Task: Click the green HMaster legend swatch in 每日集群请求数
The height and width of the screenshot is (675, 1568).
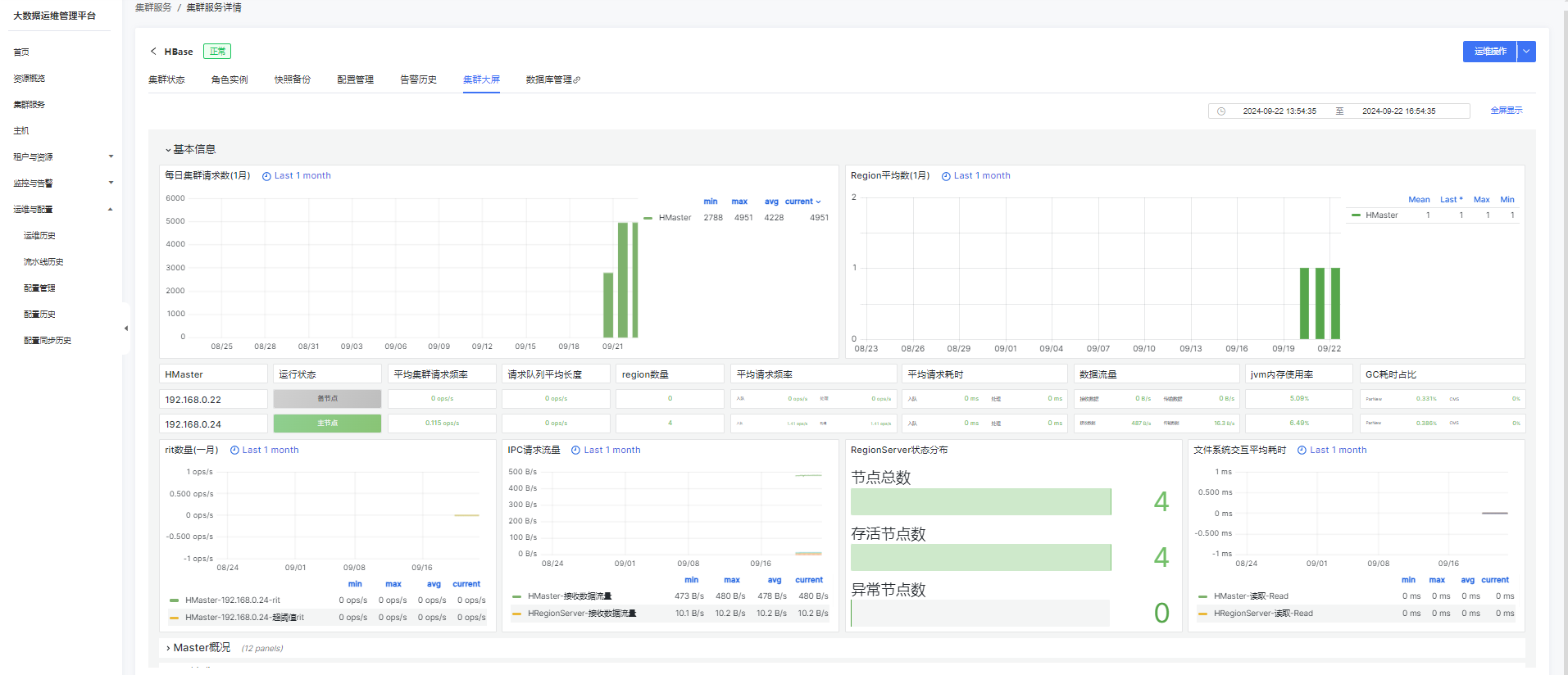Action: point(648,218)
